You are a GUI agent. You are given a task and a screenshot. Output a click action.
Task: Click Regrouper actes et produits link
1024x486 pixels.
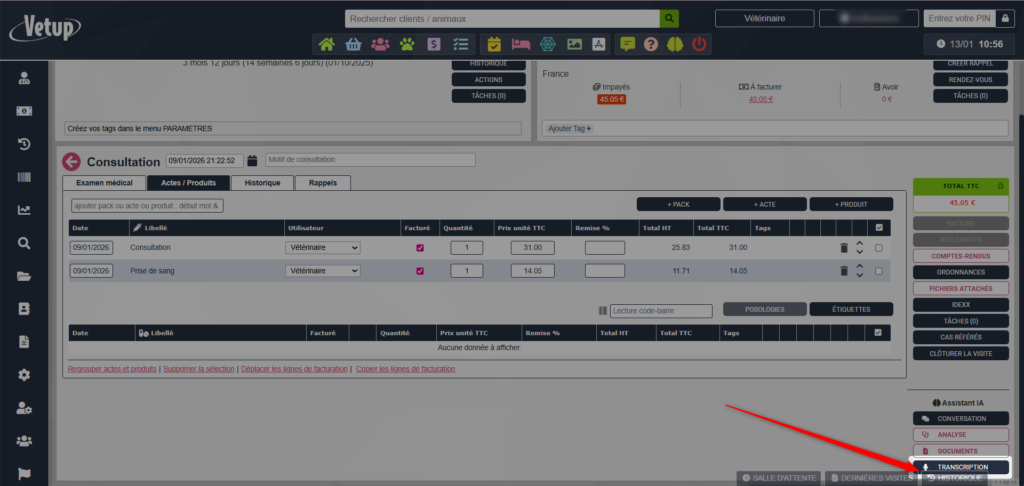(x=112, y=369)
